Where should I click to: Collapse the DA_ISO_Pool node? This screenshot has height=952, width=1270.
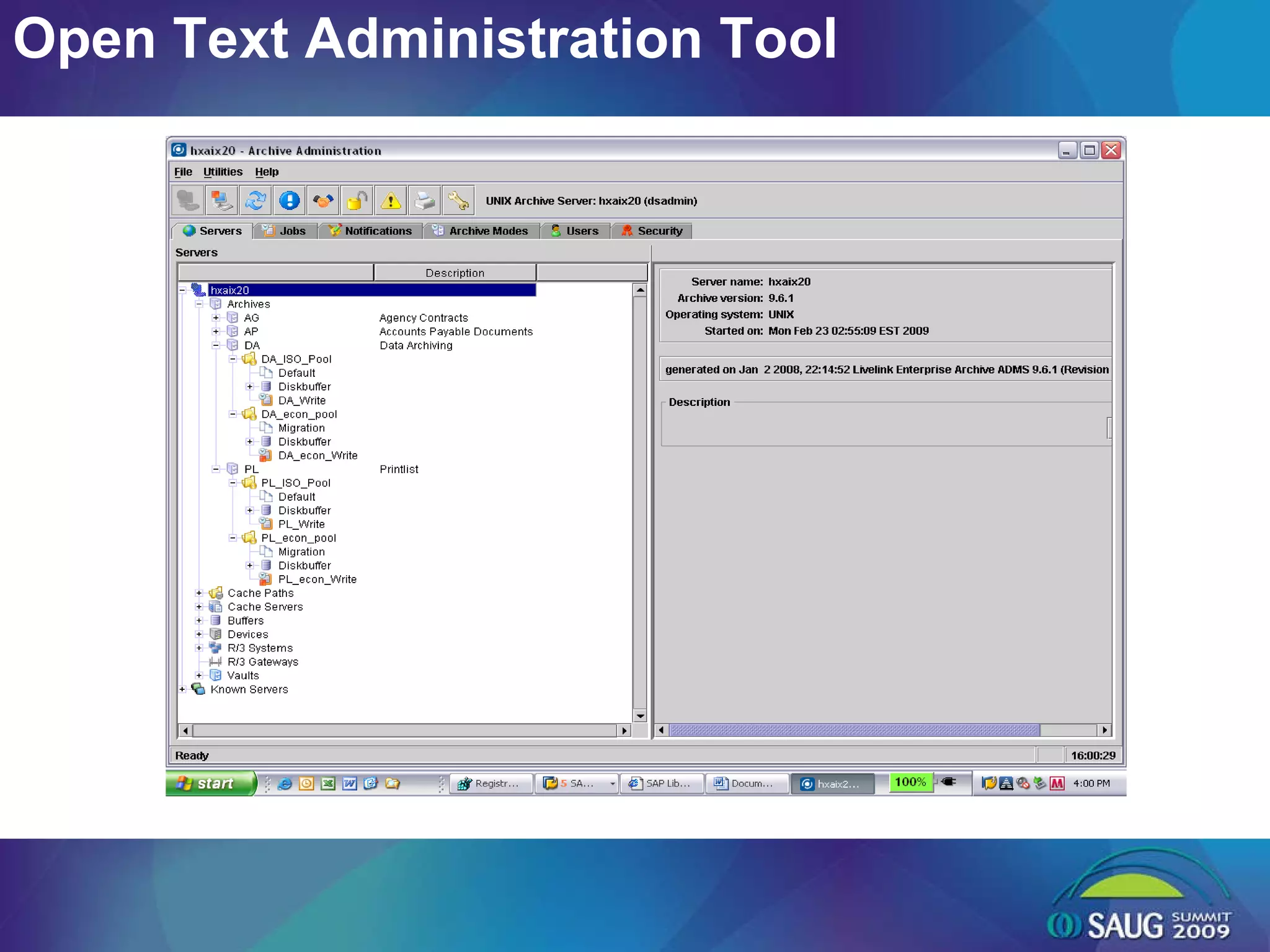point(233,359)
